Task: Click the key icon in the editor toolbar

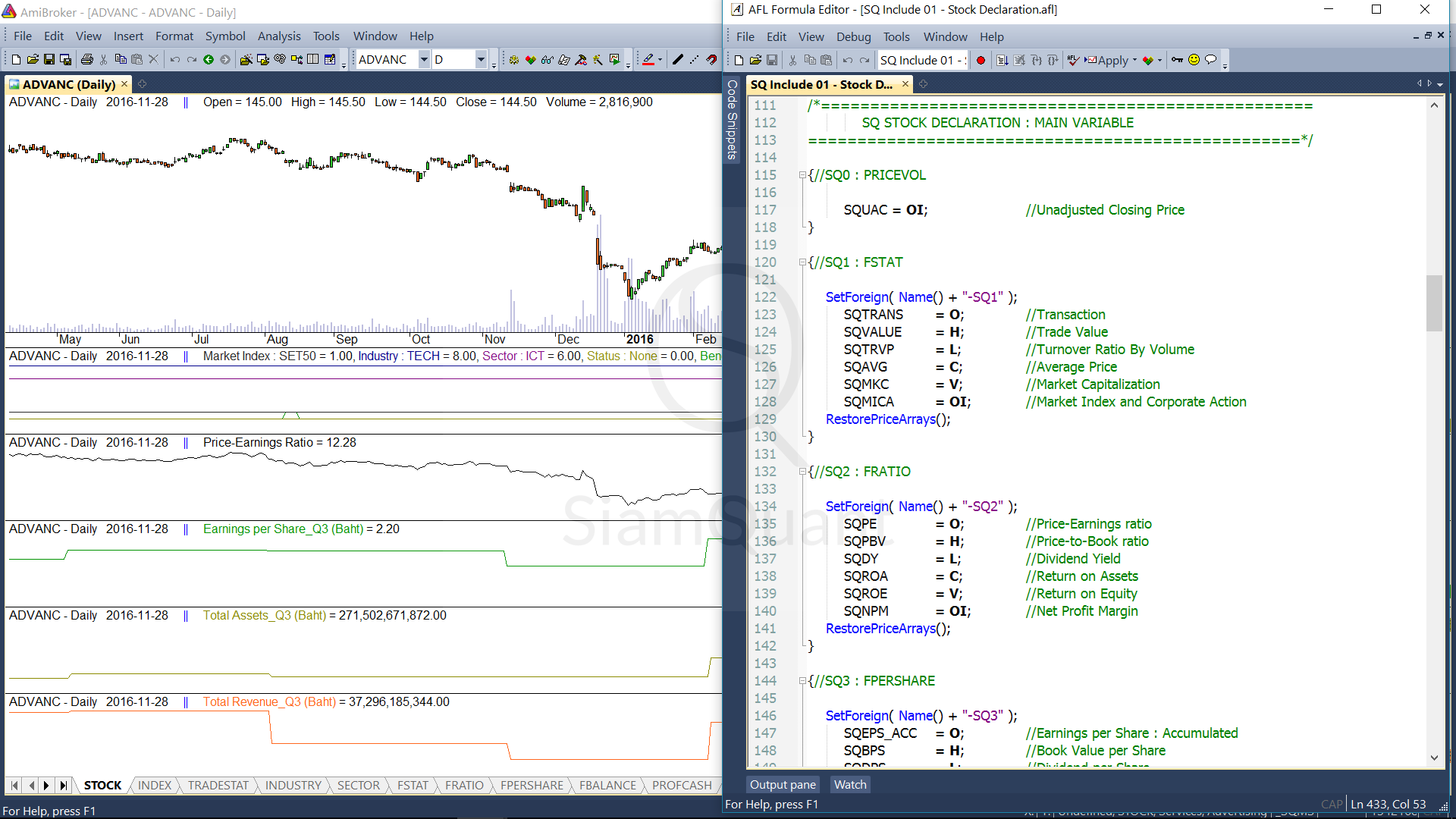Action: click(1177, 61)
